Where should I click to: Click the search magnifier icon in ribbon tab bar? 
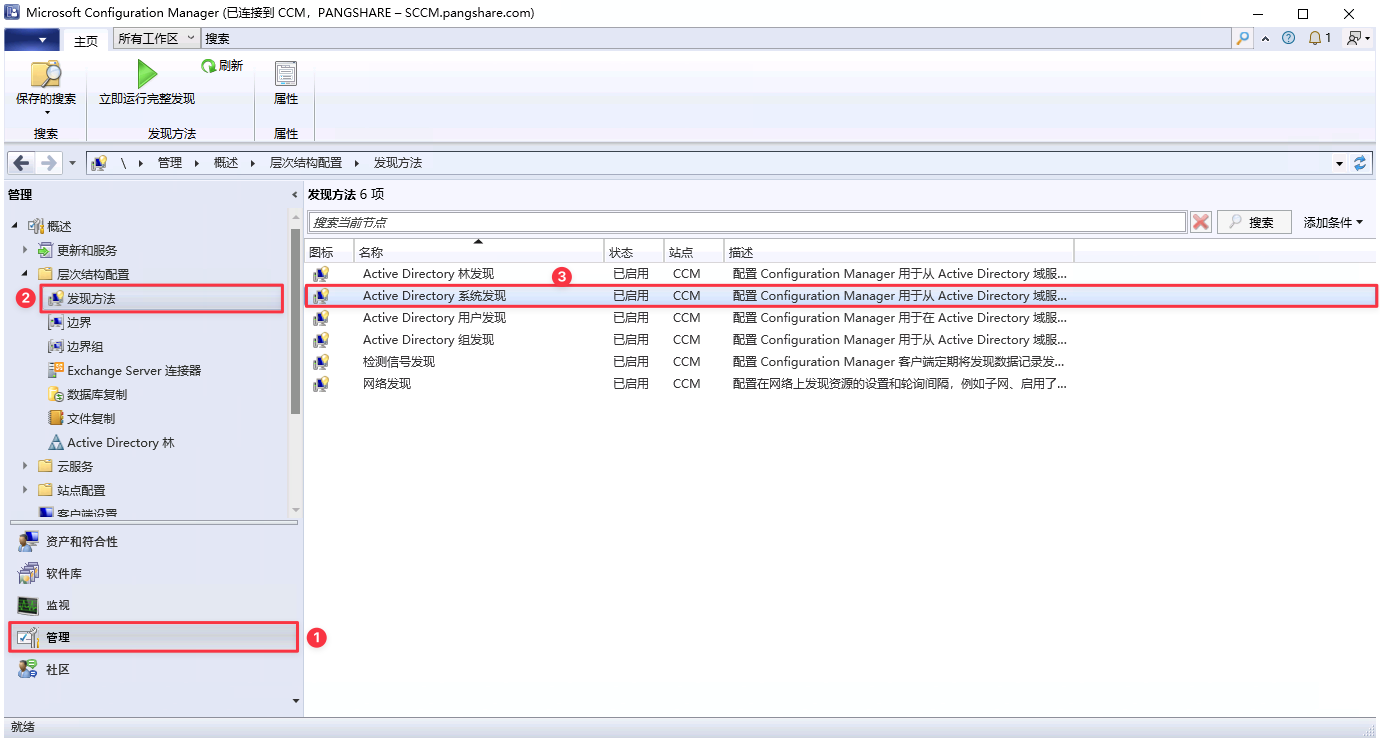(x=1243, y=38)
